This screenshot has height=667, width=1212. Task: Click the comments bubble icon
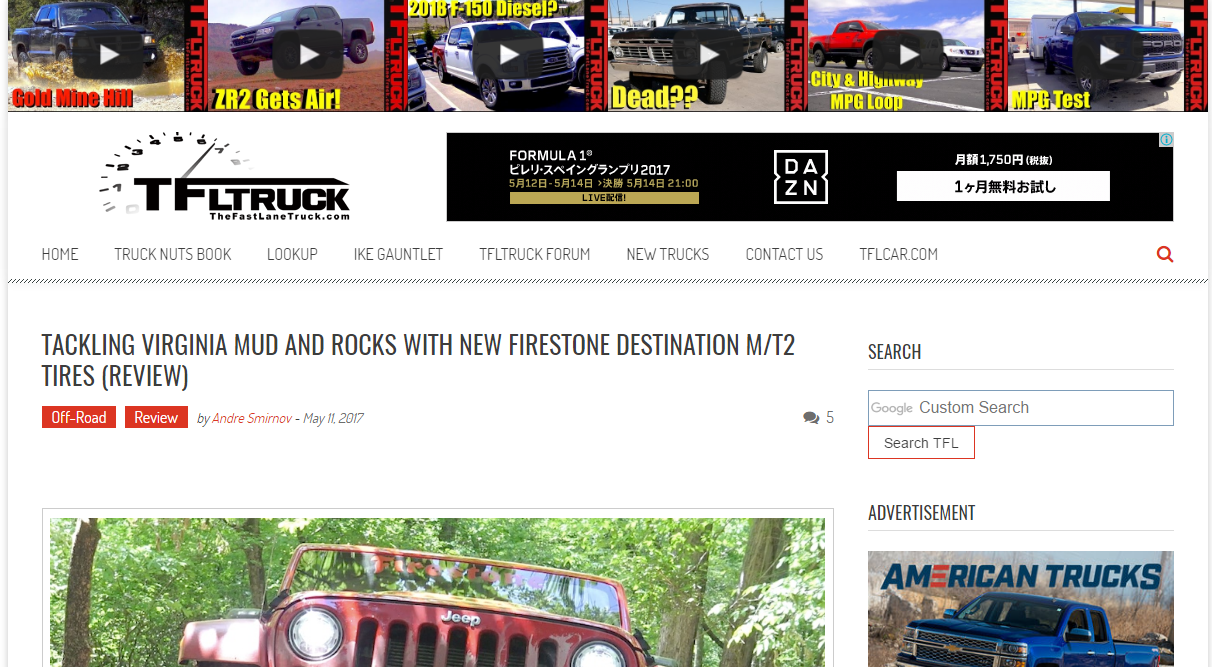811,418
